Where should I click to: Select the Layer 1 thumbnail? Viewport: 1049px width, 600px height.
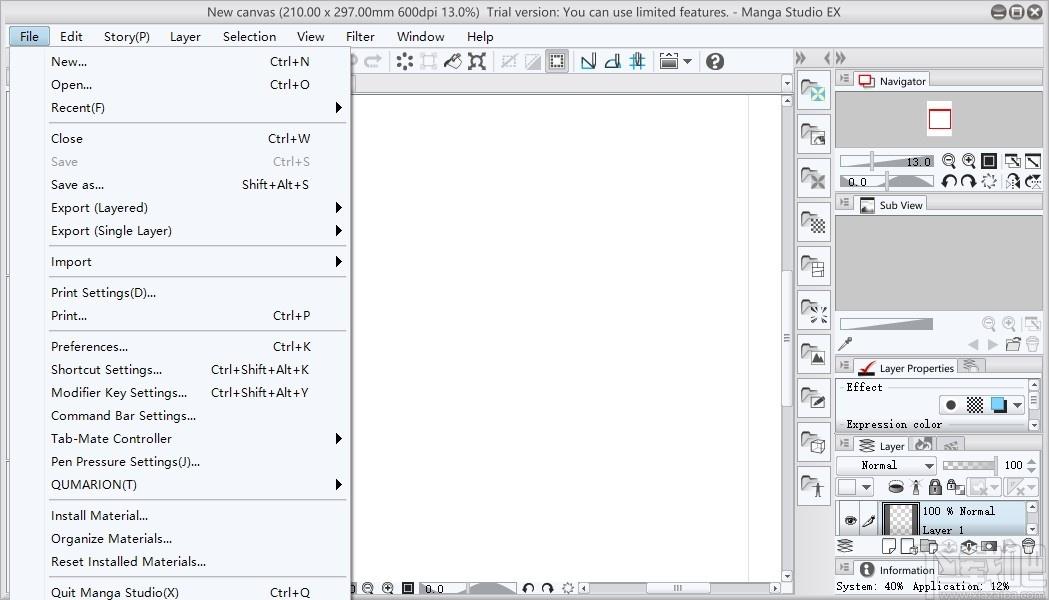pos(900,520)
